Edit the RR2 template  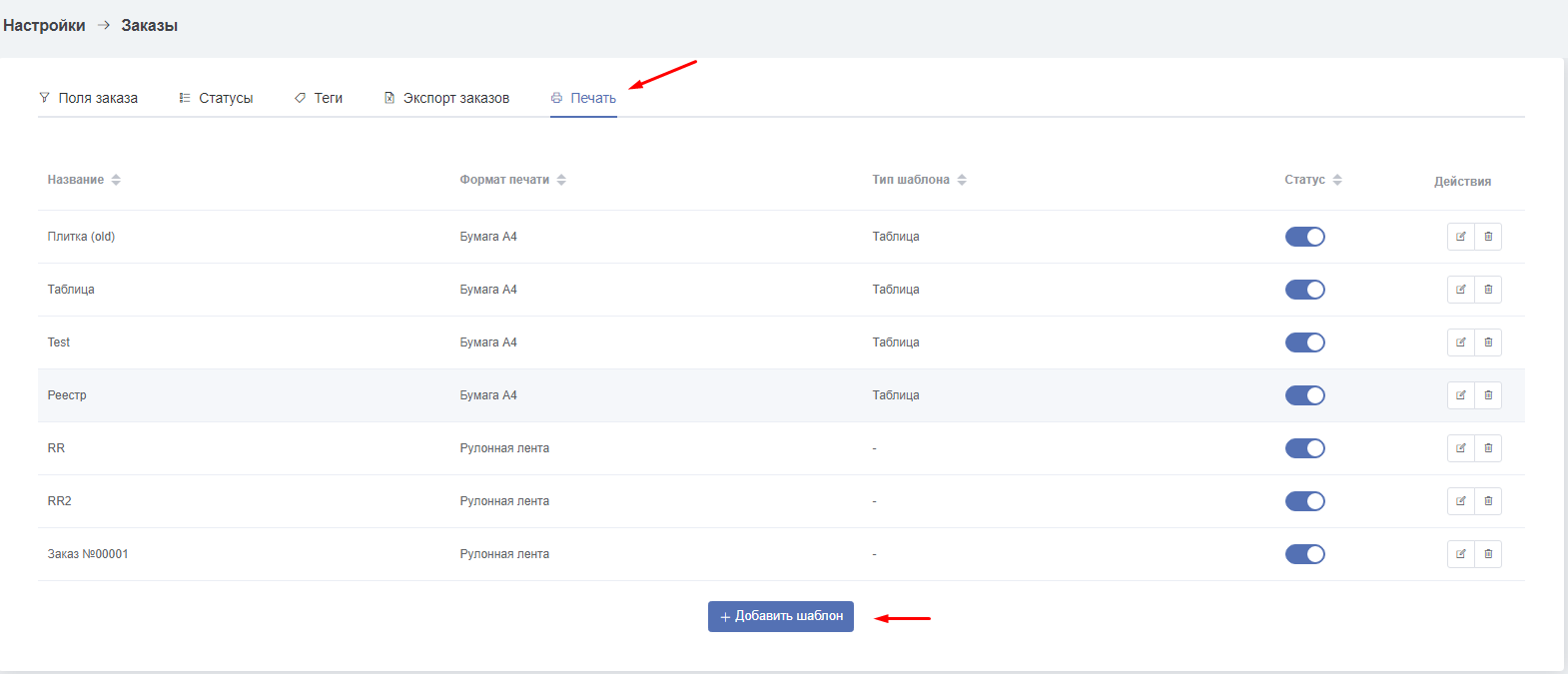1461,501
